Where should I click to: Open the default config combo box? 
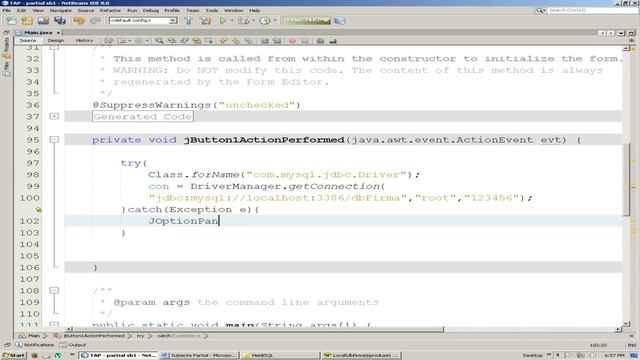(x=143, y=20)
